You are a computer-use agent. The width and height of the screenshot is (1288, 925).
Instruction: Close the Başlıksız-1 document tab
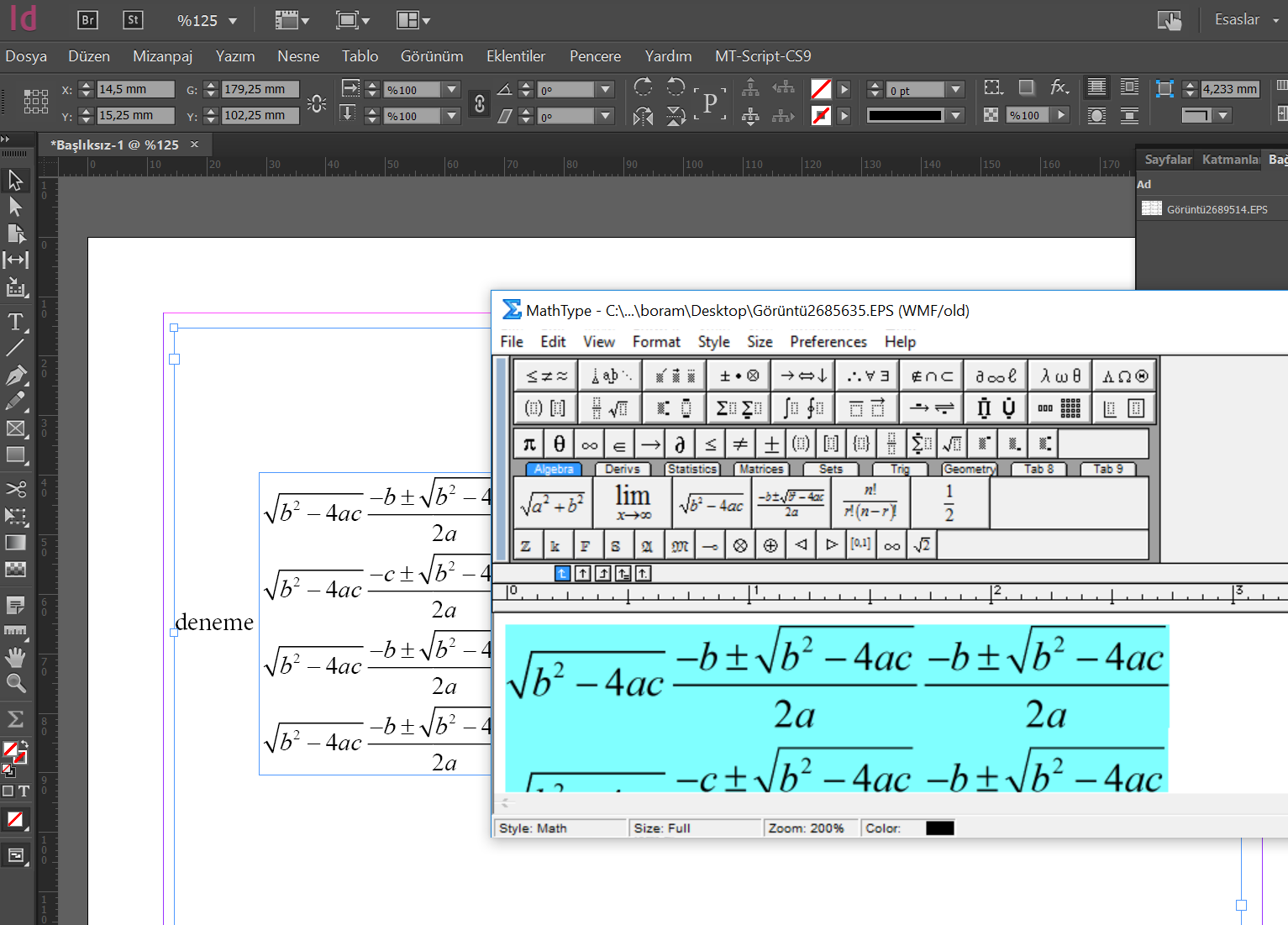point(194,145)
